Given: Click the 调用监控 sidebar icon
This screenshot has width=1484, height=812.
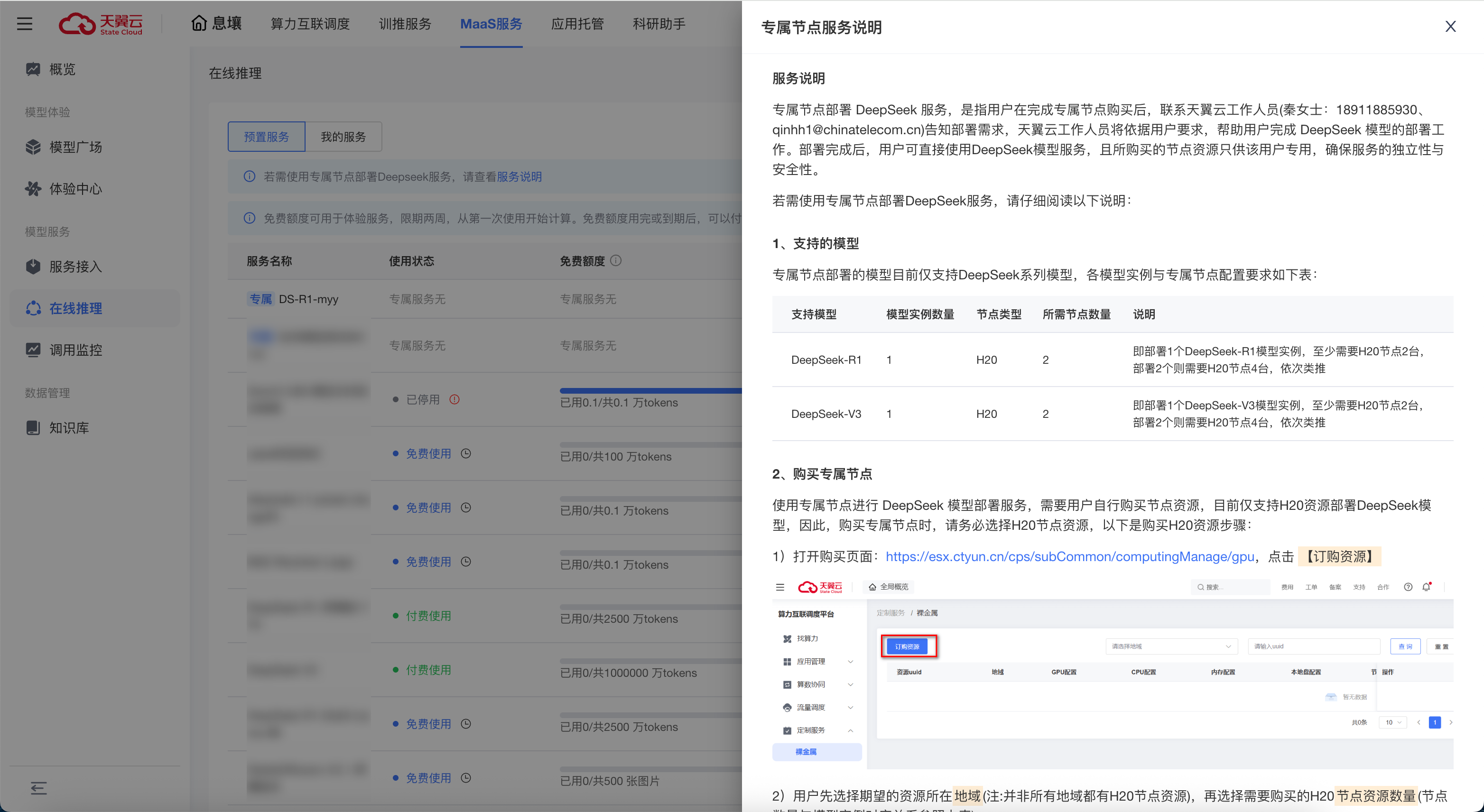Looking at the screenshot, I should pyautogui.click(x=33, y=350).
